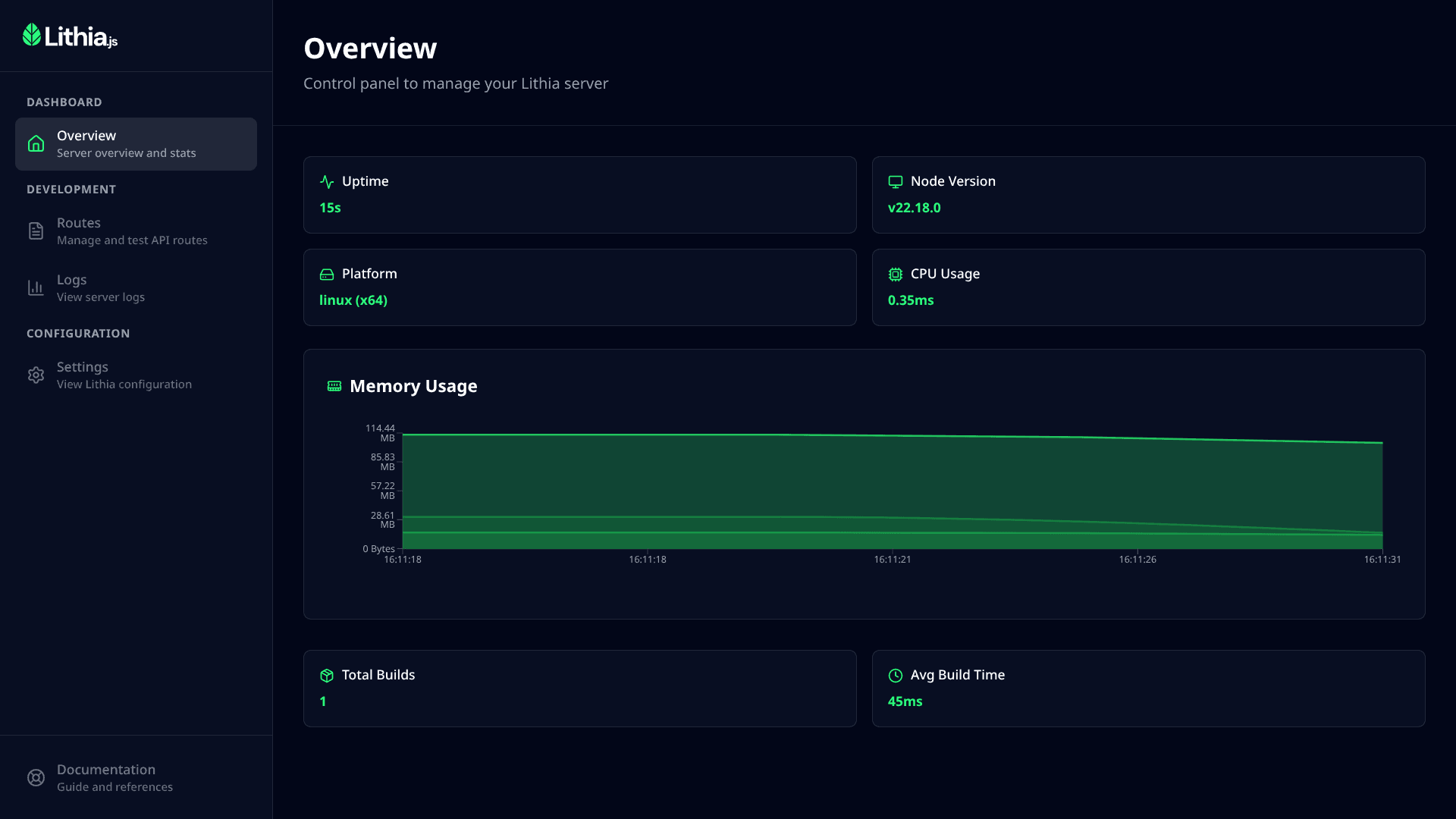The image size is (1456, 819).
Task: Click the CPU Usage chip icon
Action: (896, 275)
